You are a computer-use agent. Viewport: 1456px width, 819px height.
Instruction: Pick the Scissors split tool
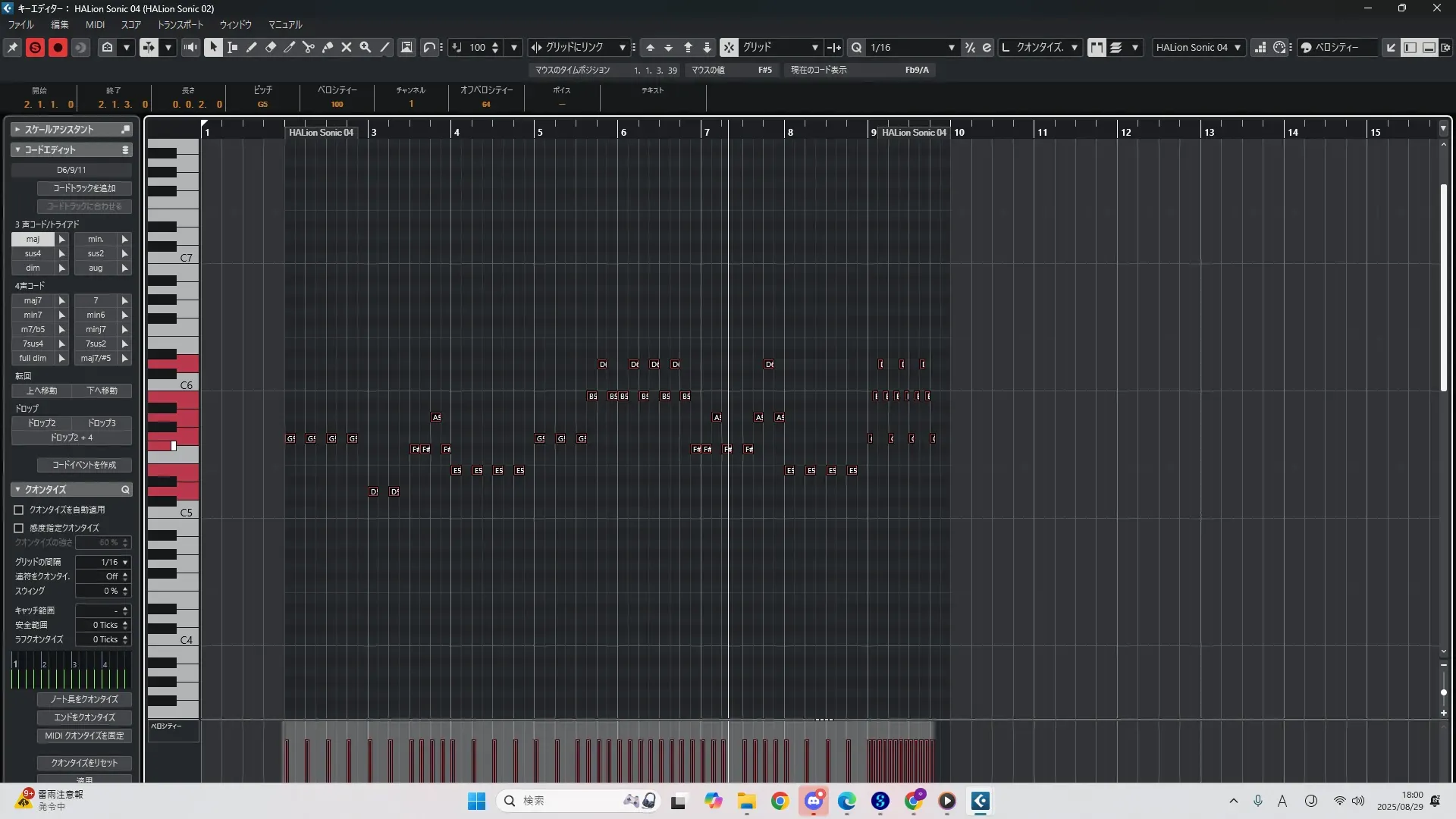pos(309,47)
